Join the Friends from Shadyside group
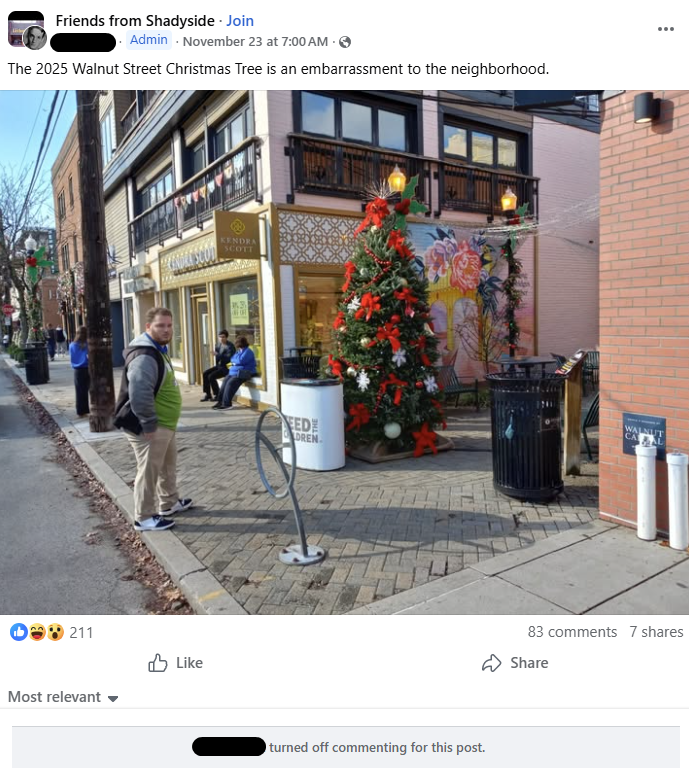689x779 pixels. pos(240,20)
